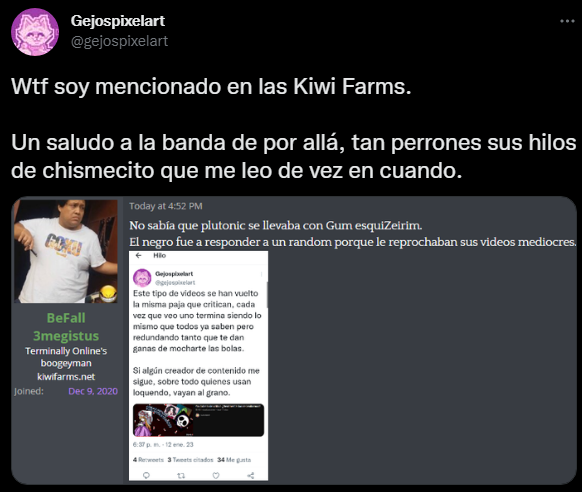Viewport: 582px width, 492px height.
Task: Click the 34 Me gusta count
Action: click(234, 460)
